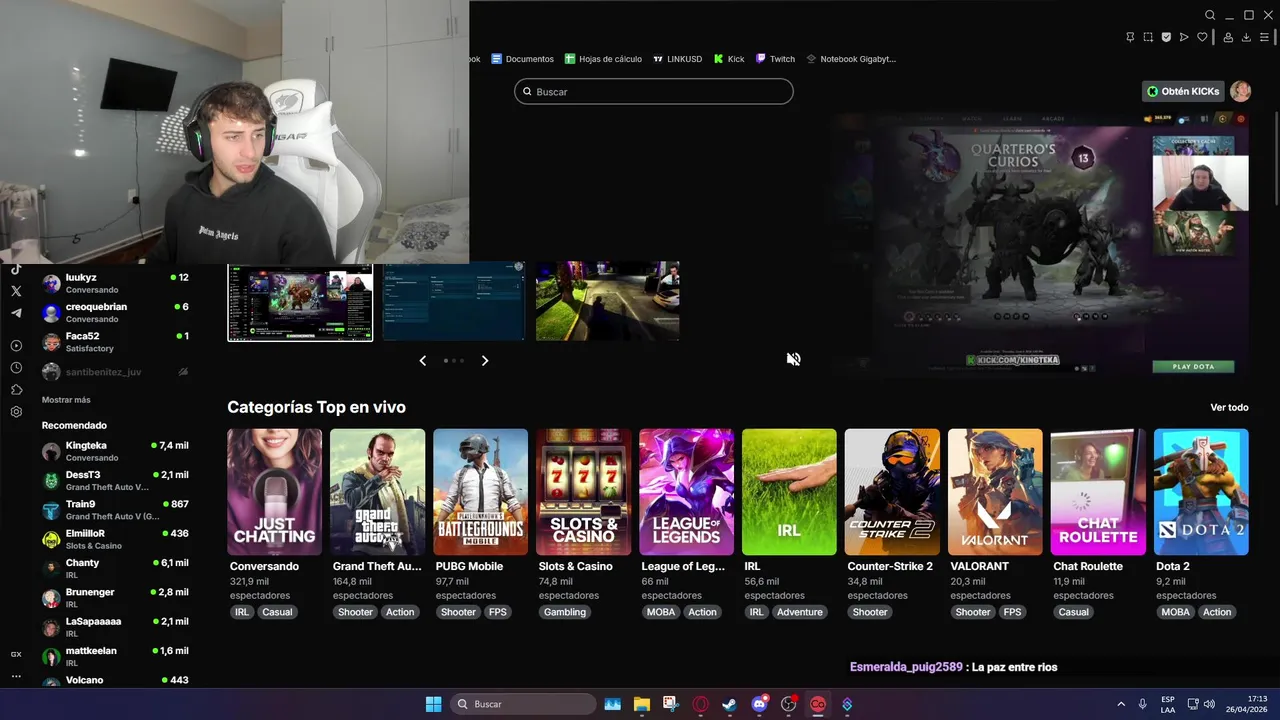Open the Dota 2 category card
1280x720 pixels.
1201,492
